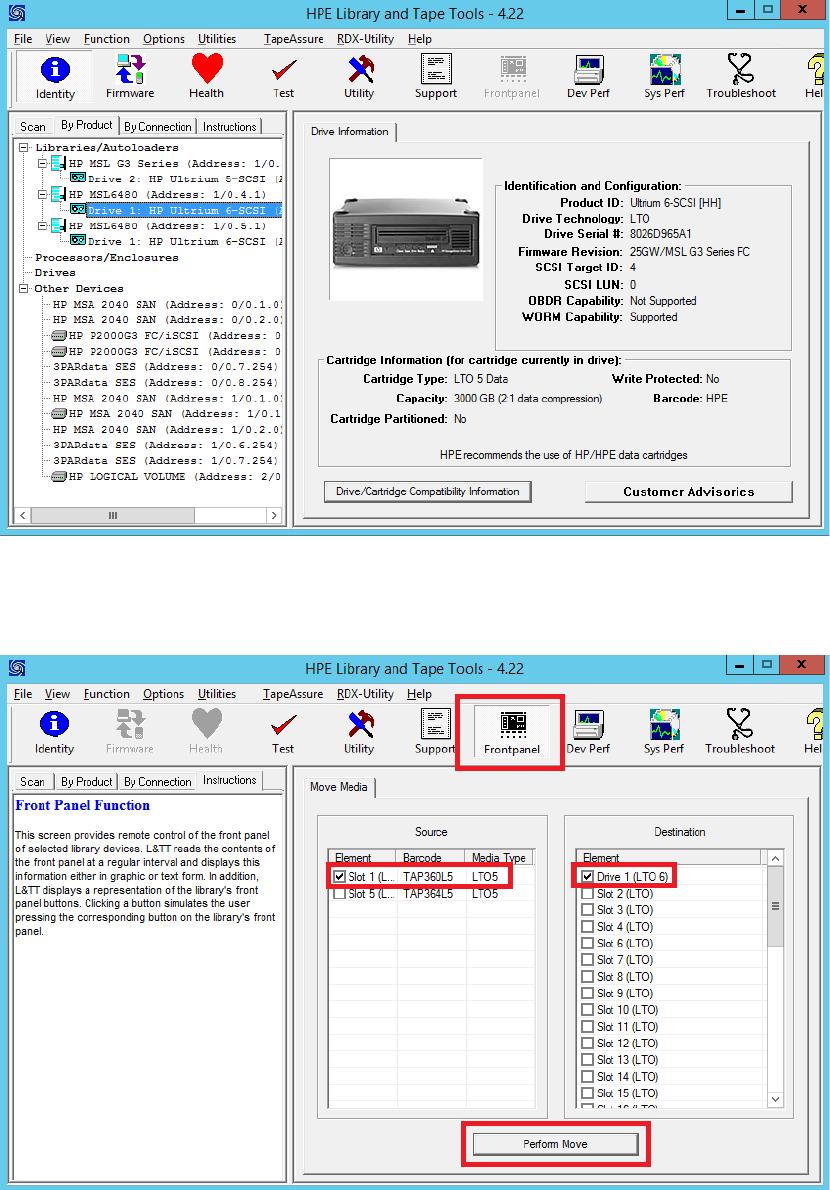Image resolution: width=830 pixels, height=1190 pixels.
Task: Open RDX-Utility menu in bottom window
Action: pos(365,694)
